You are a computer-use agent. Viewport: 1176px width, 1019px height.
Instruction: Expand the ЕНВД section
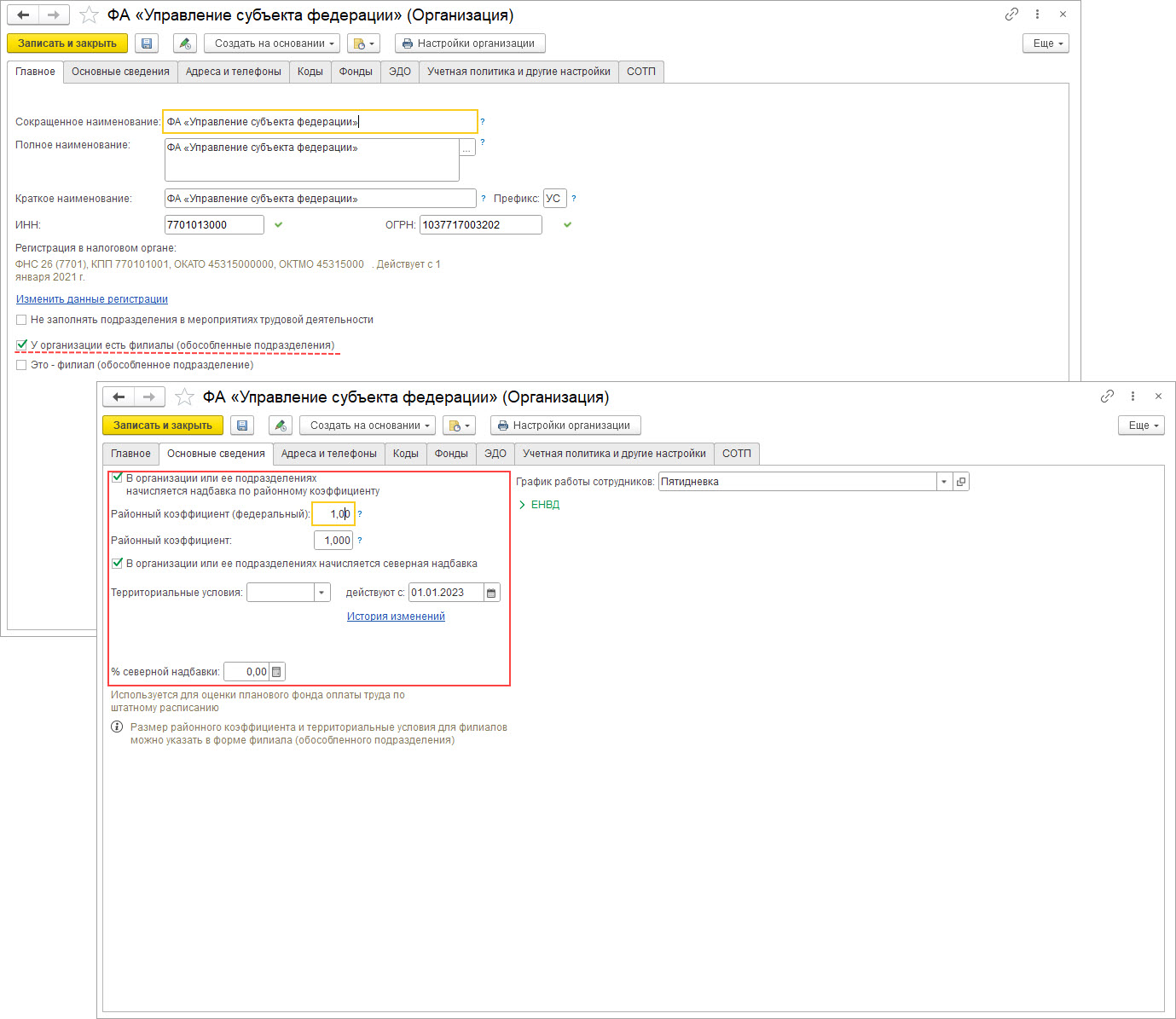539,505
